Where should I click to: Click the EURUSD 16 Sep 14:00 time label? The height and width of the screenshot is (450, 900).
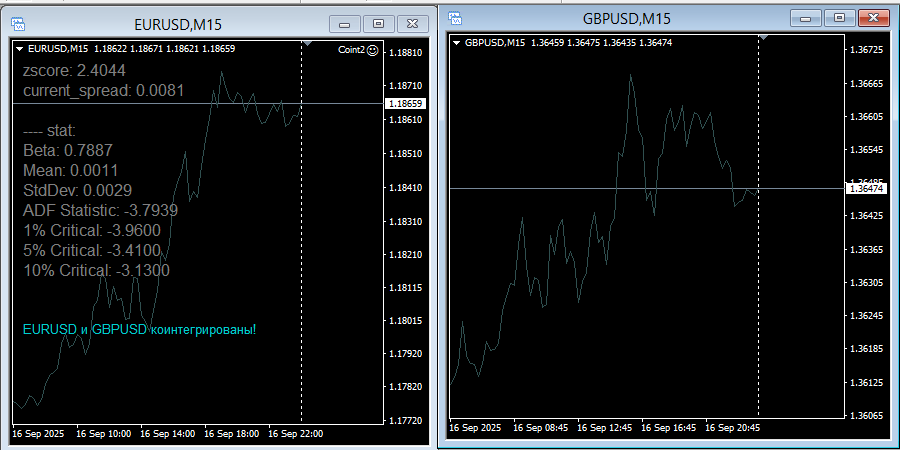168,434
